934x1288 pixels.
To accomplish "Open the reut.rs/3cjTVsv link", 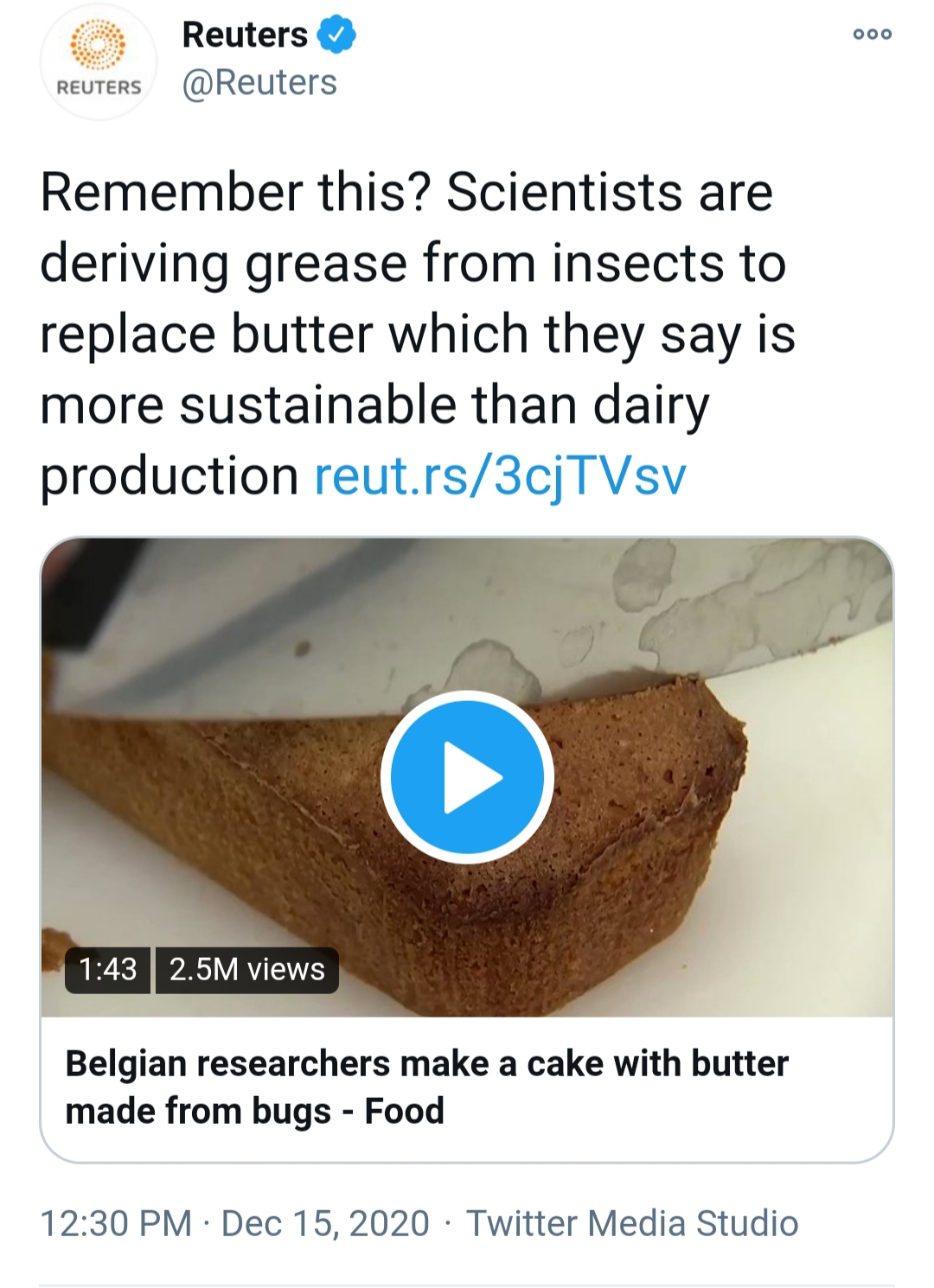I will coord(500,475).
